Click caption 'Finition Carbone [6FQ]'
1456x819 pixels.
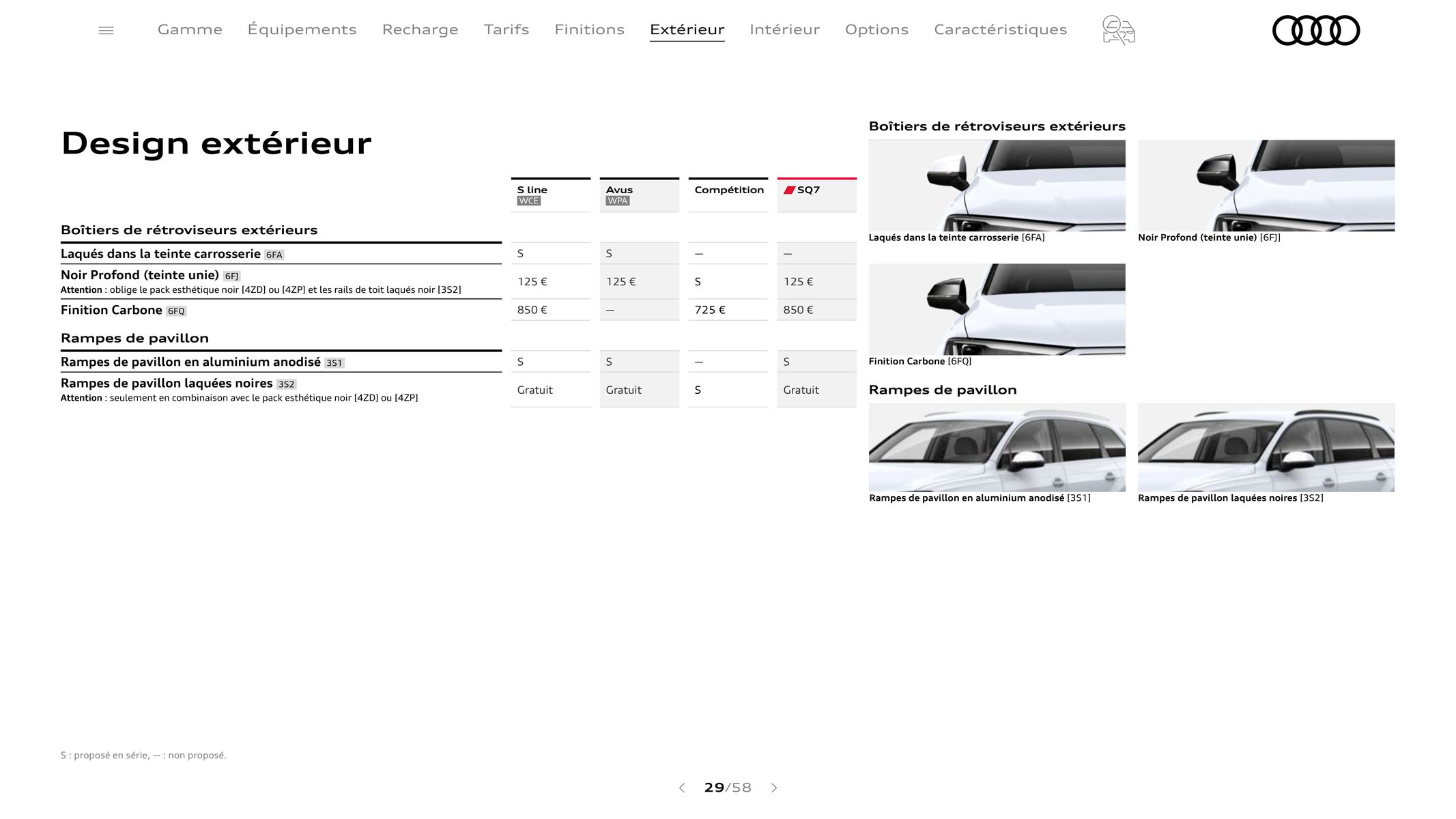(x=919, y=361)
